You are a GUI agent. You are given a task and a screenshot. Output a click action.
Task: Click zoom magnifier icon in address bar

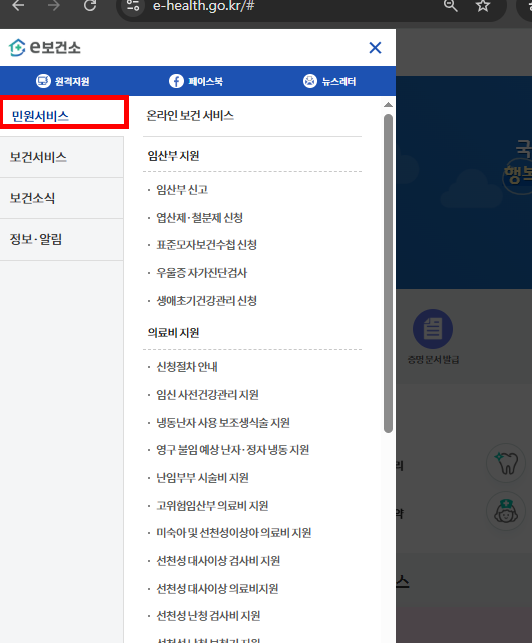point(450,6)
